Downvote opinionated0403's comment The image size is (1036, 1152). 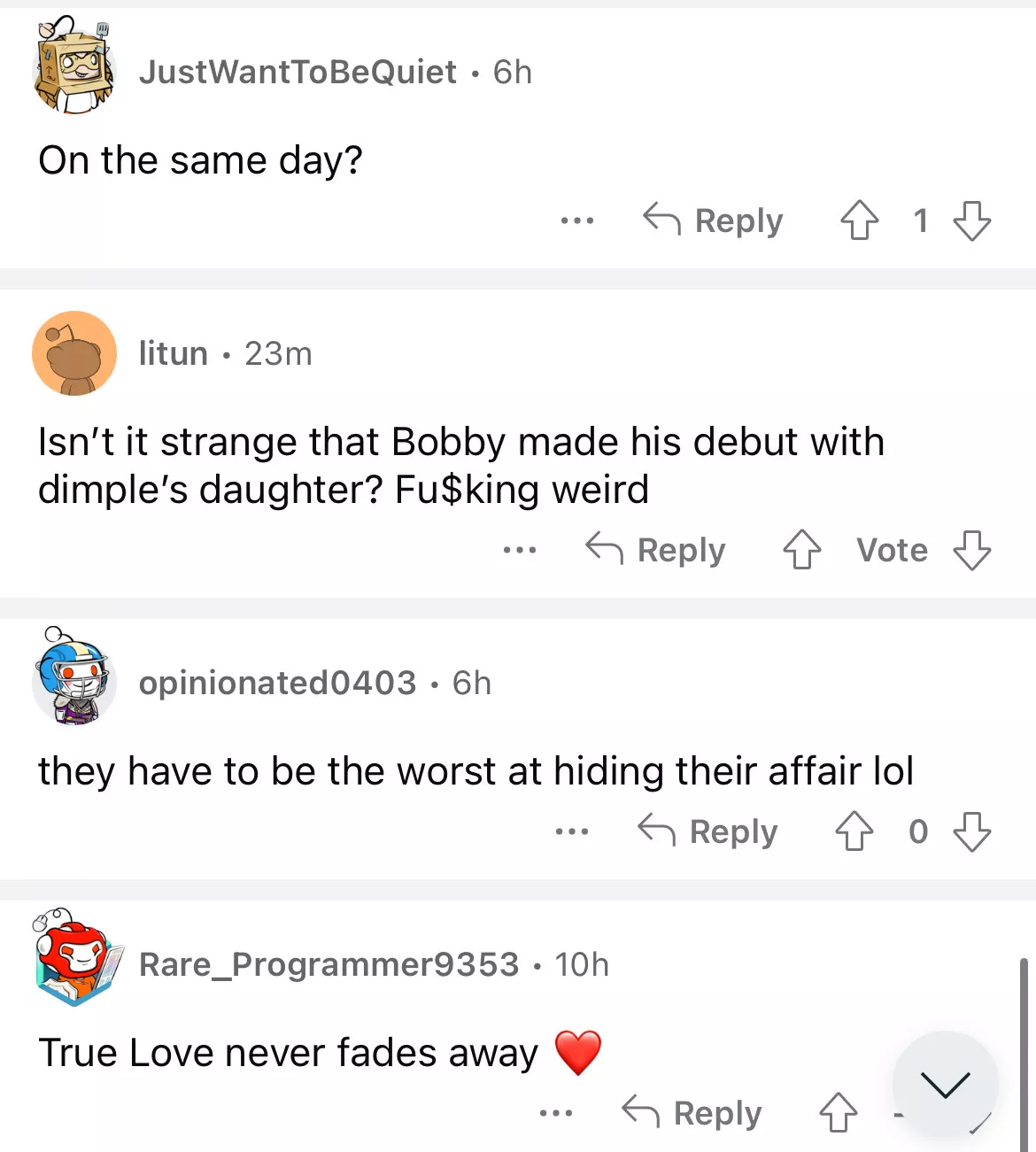tap(971, 831)
